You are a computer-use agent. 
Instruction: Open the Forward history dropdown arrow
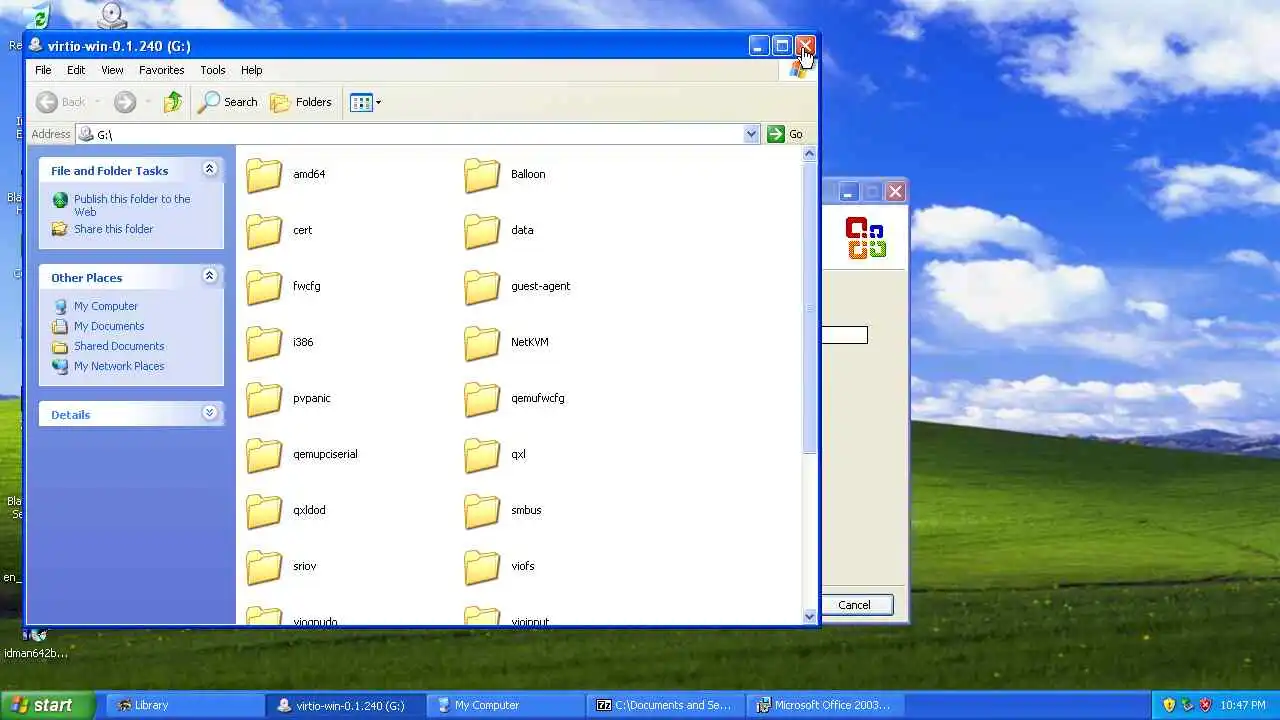(x=148, y=102)
